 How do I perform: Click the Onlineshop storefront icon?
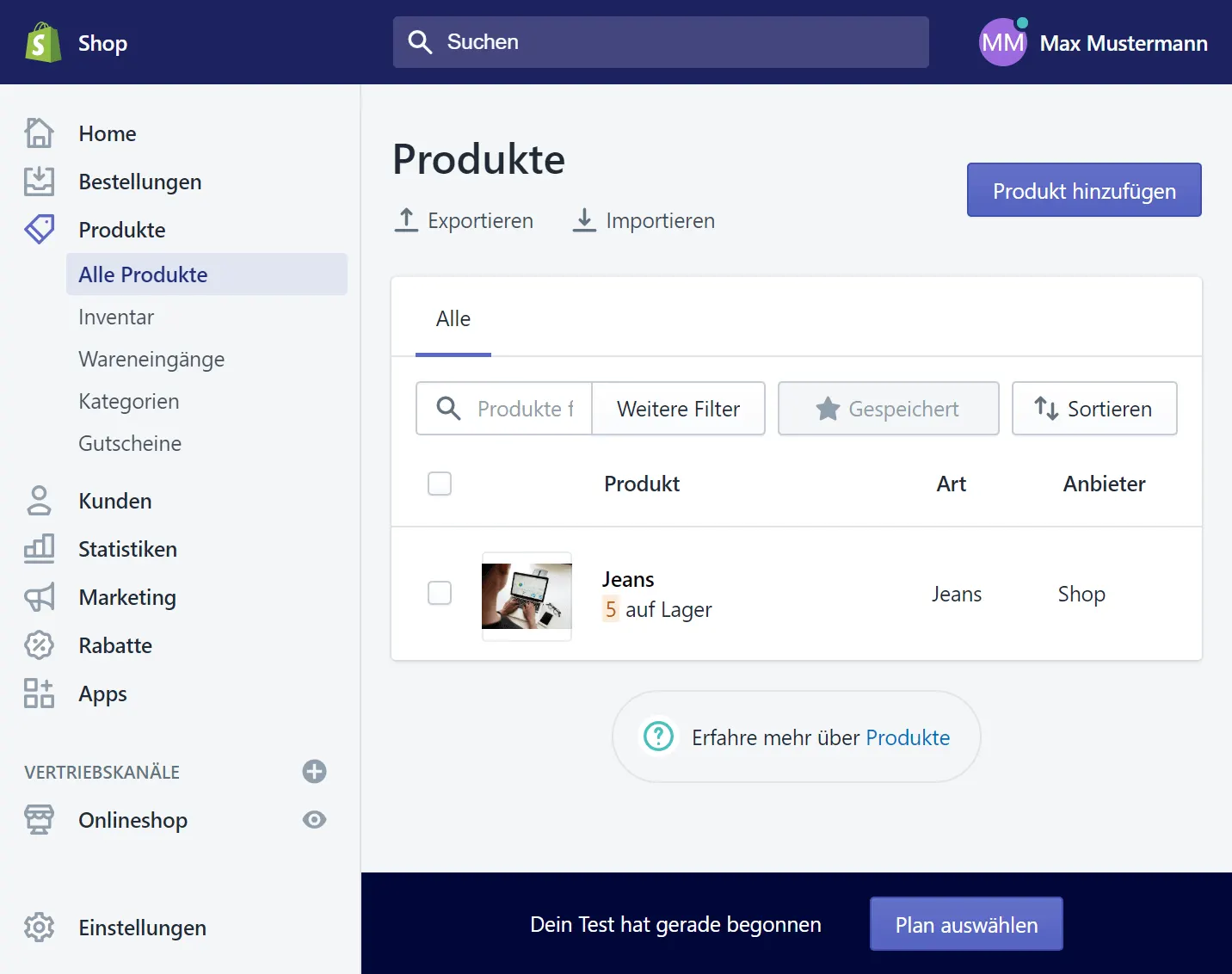(x=39, y=820)
